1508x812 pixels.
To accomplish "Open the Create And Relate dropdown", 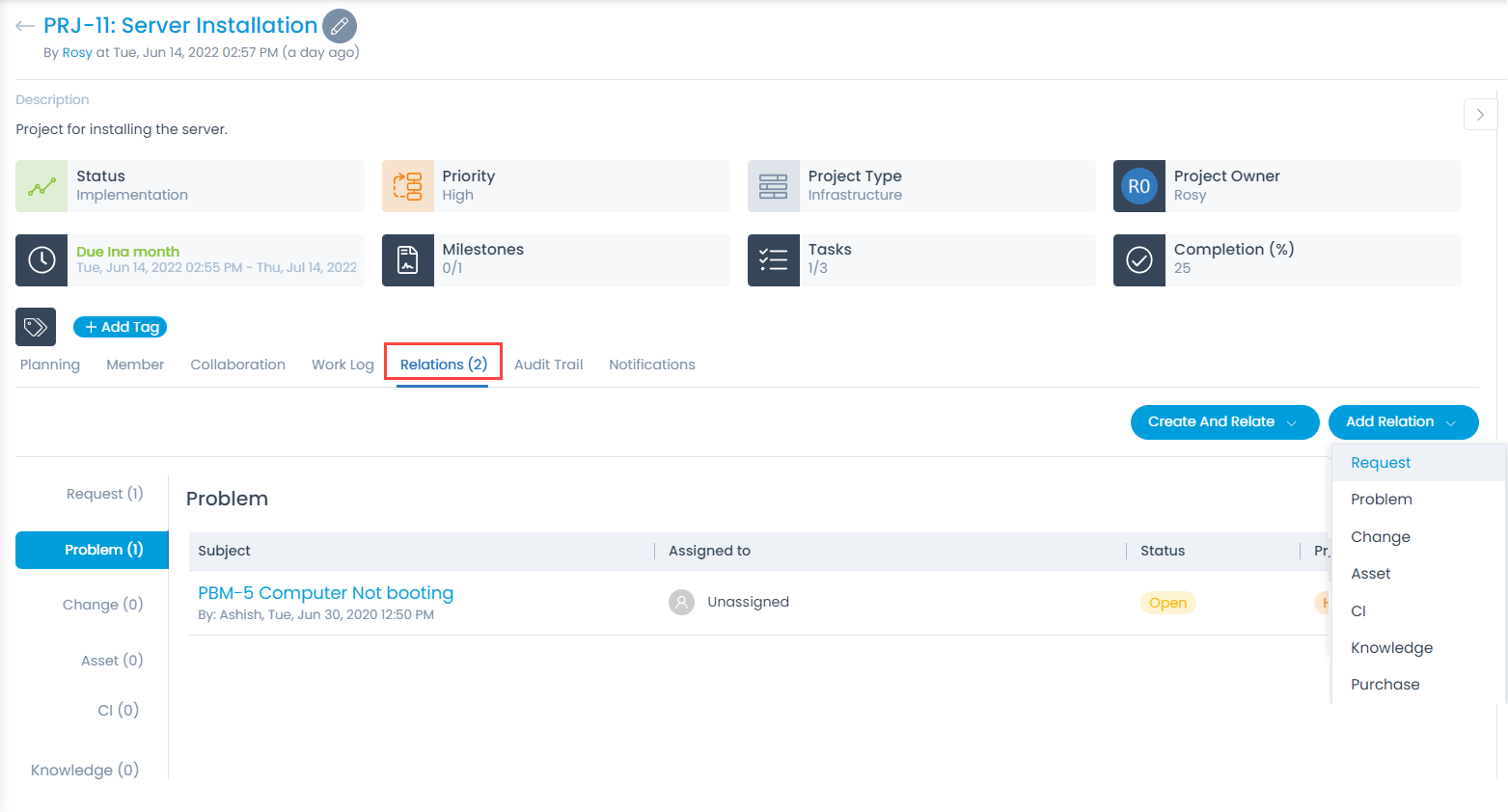I will (1224, 422).
